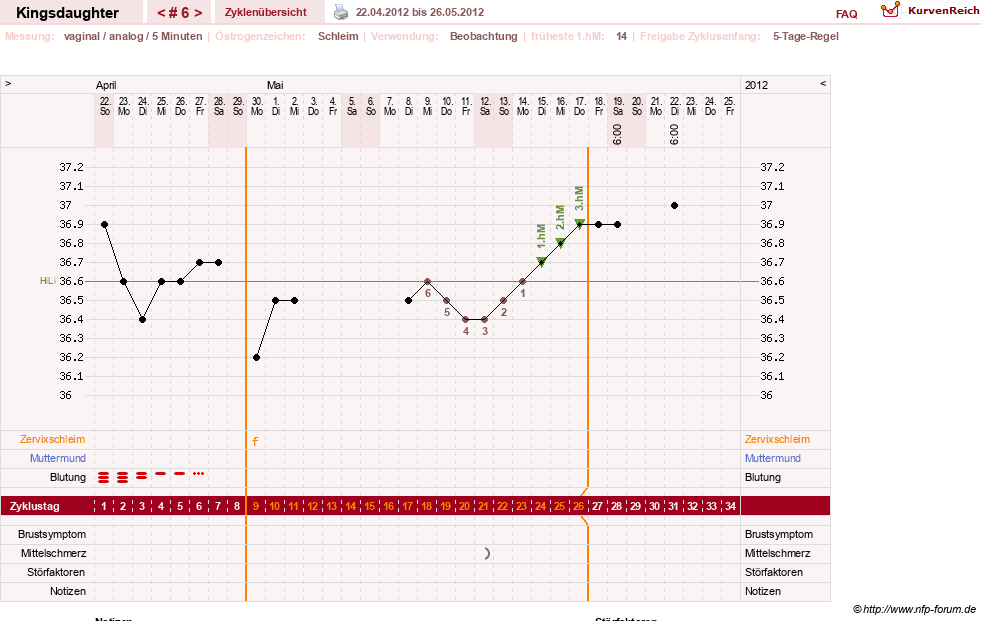Collapse chart with top-right arrow marker
This screenshot has width=981, height=621.
coord(823,83)
